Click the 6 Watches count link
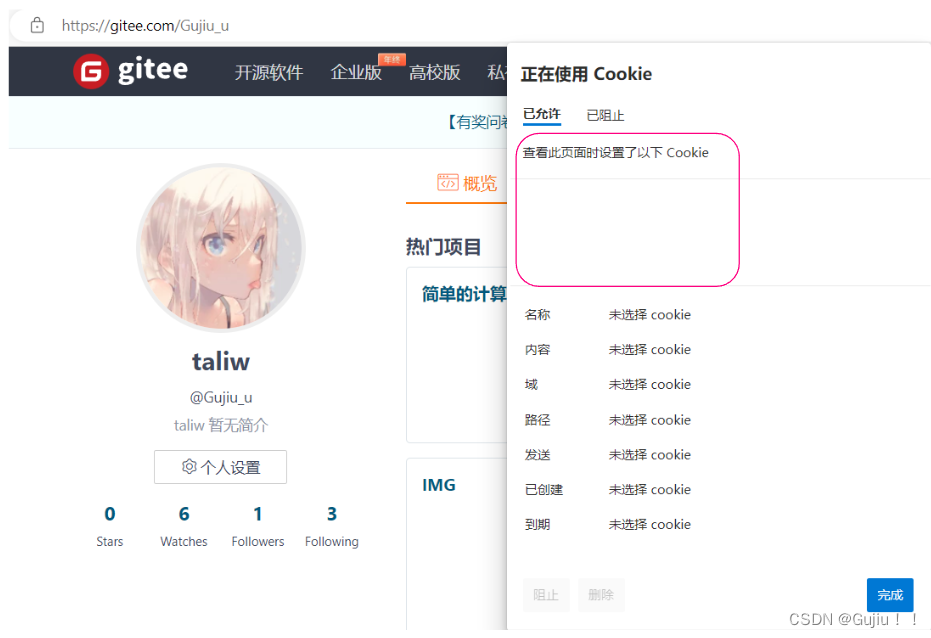 tap(183, 526)
